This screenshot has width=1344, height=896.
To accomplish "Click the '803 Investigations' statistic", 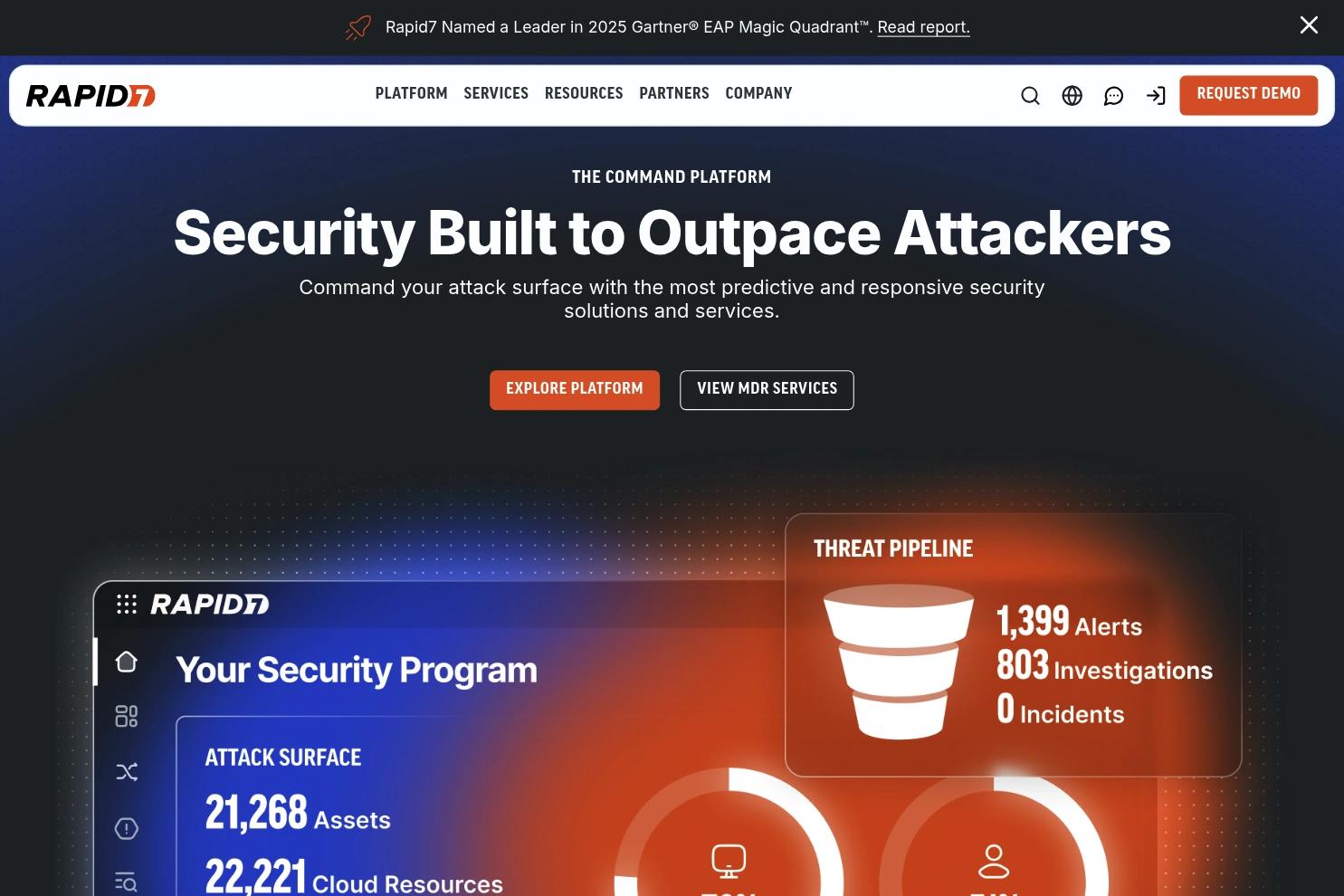I will [1104, 666].
